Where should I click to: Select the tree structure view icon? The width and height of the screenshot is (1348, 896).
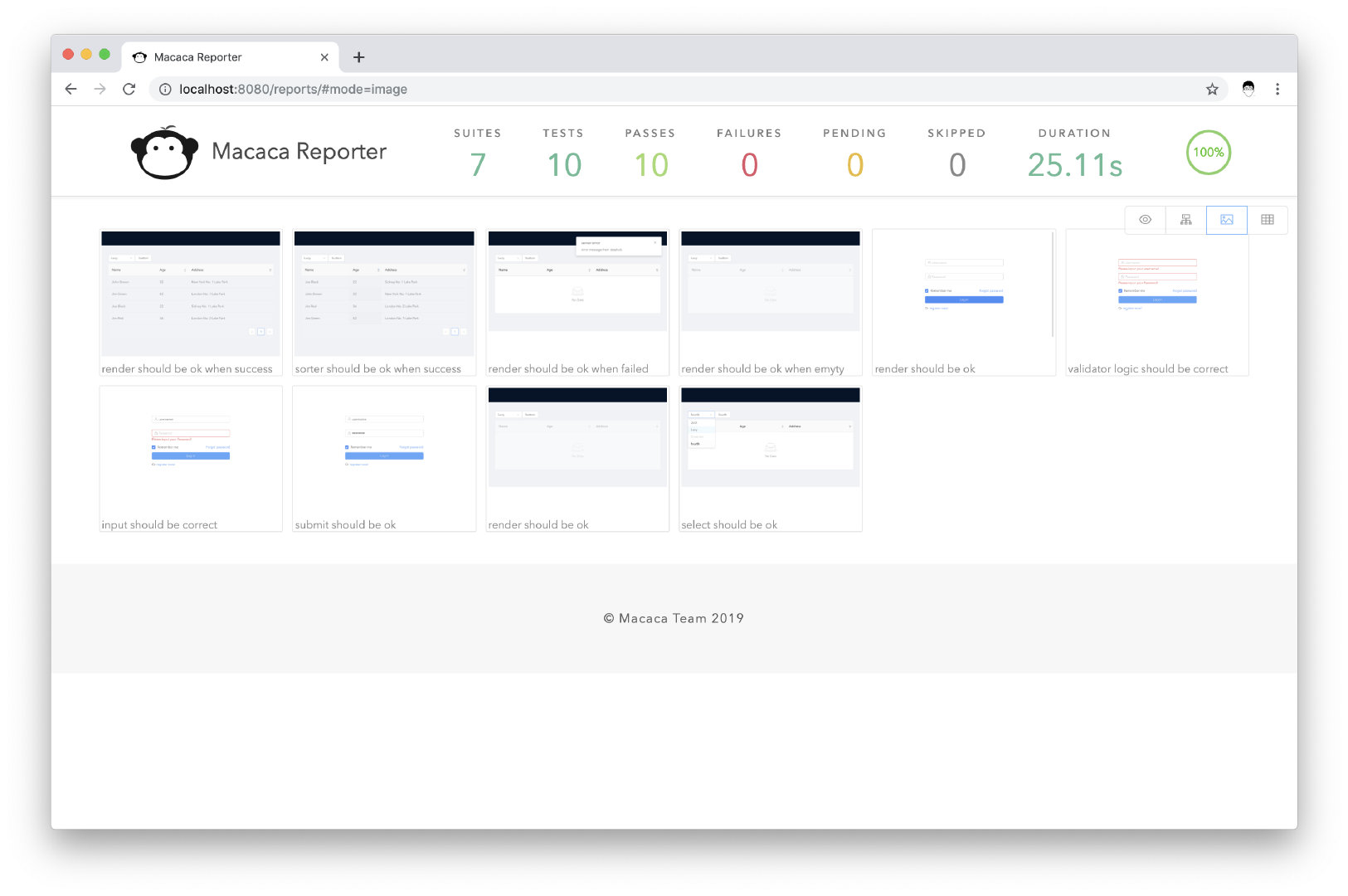tap(1185, 220)
